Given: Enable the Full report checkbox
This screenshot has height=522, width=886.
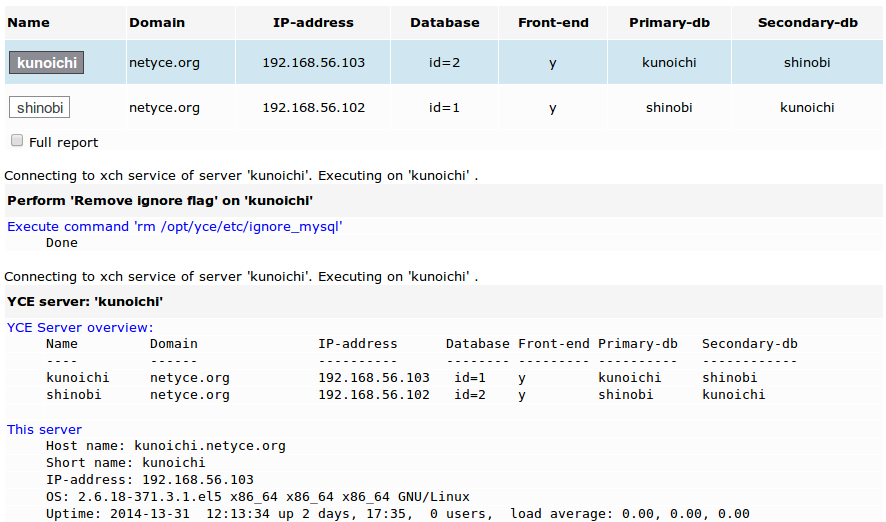Looking at the screenshot, I should tap(17, 141).
